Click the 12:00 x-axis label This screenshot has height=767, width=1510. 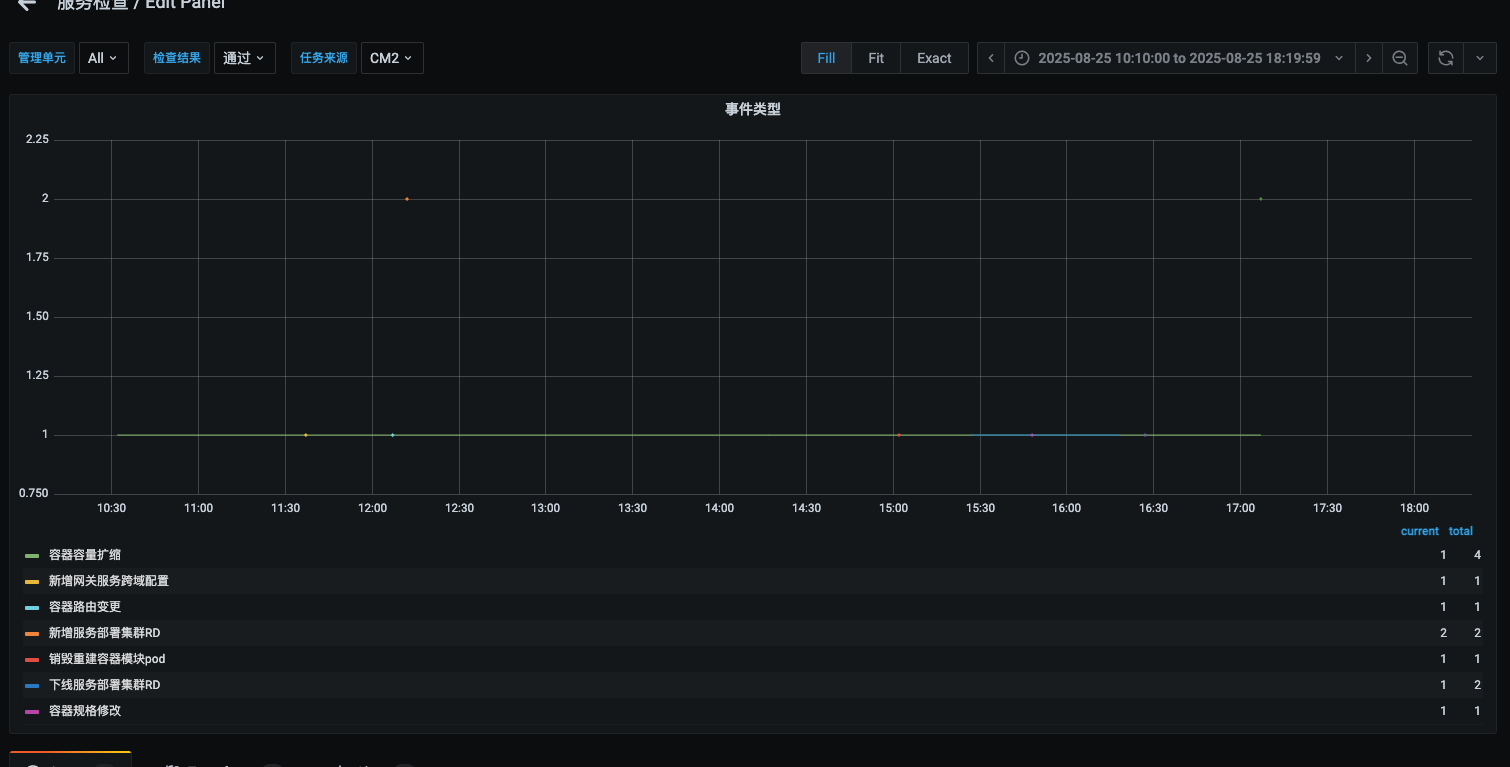click(x=372, y=508)
